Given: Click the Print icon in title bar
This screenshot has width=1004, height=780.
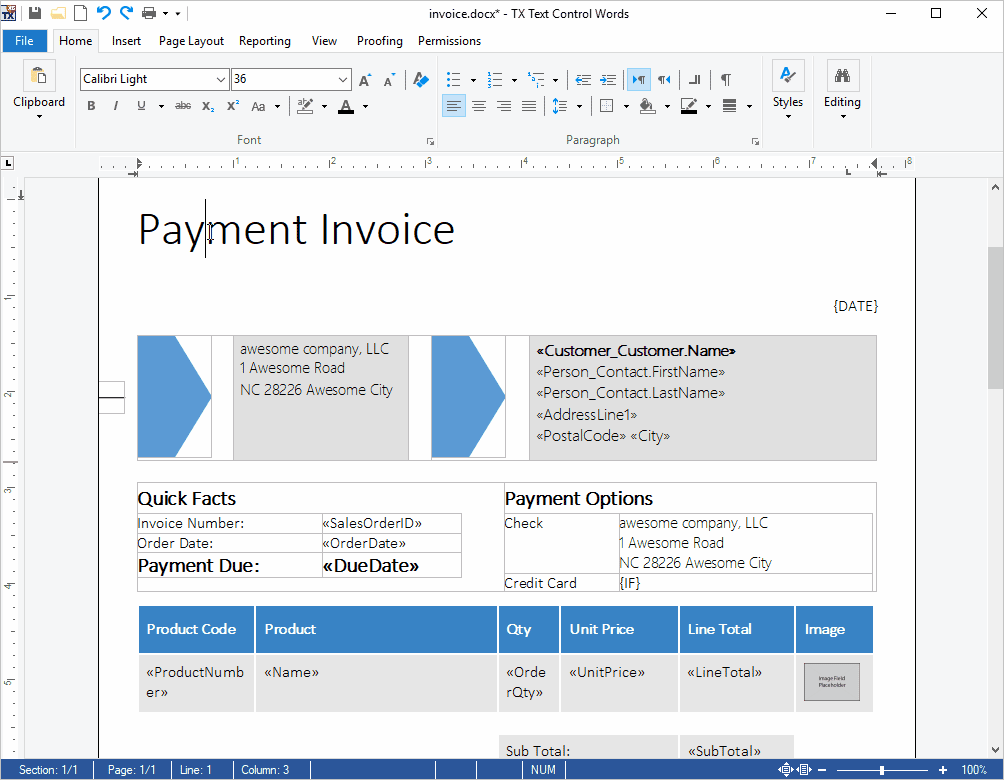Looking at the screenshot, I should pos(149,13).
